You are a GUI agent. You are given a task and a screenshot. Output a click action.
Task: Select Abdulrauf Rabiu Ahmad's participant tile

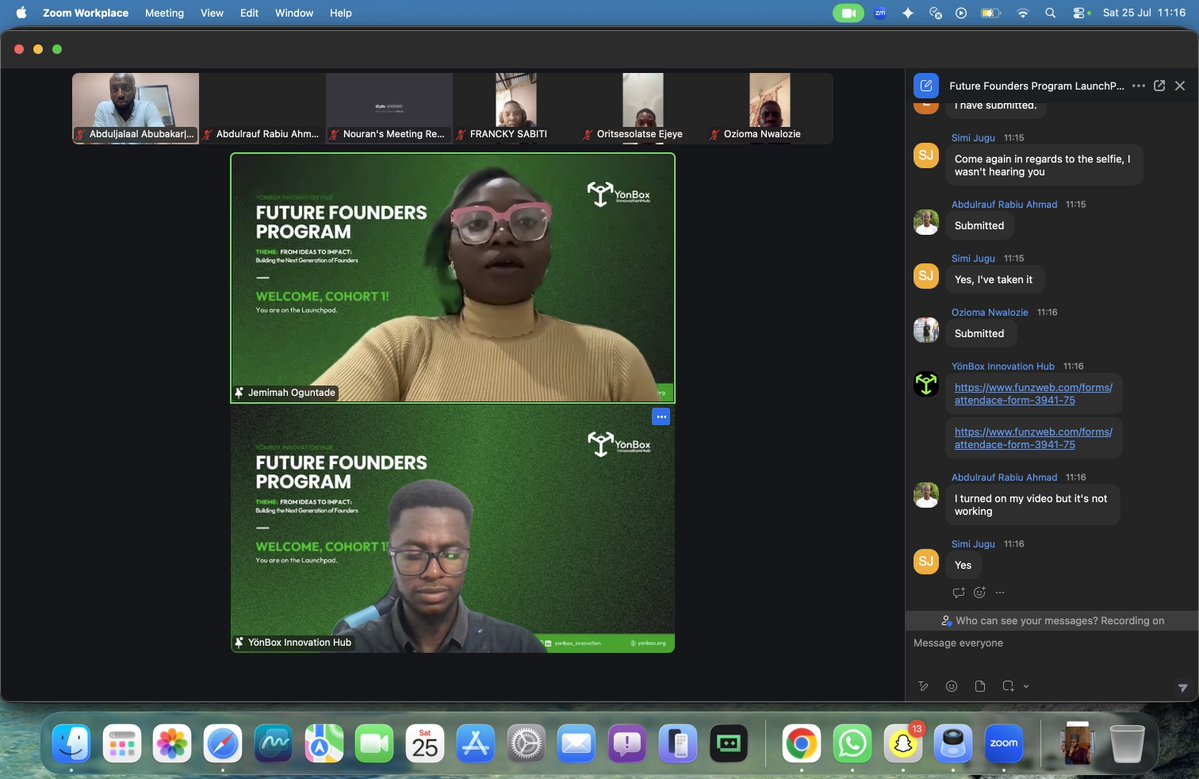pyautogui.click(x=262, y=108)
